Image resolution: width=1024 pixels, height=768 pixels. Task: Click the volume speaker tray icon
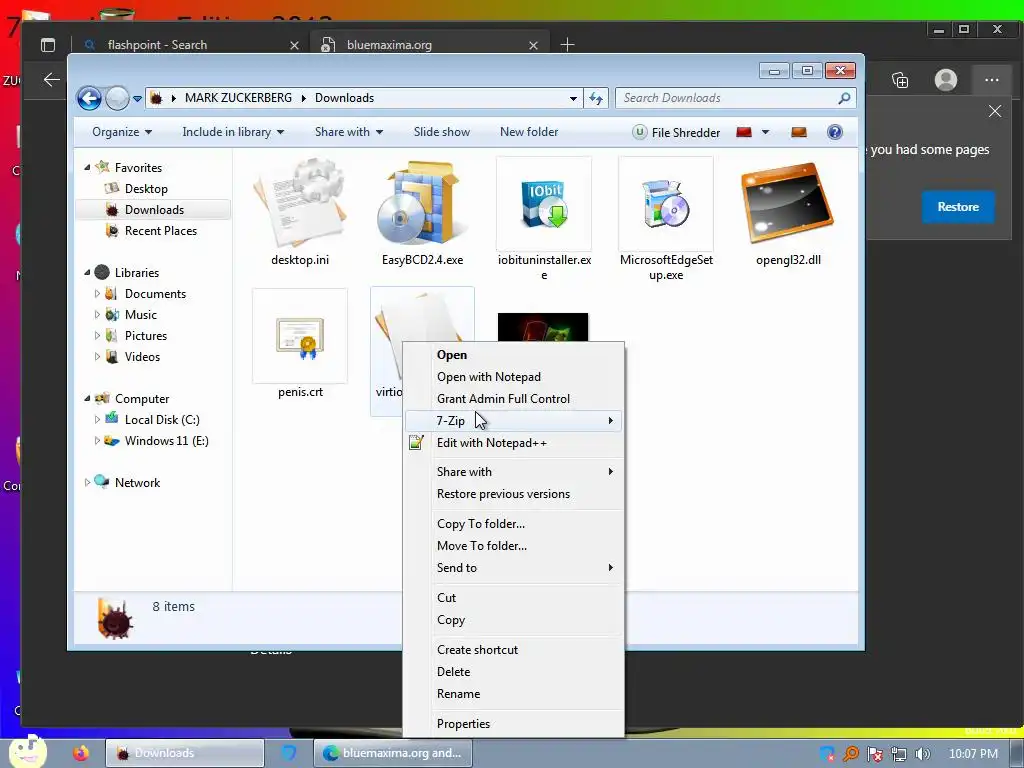click(923, 754)
